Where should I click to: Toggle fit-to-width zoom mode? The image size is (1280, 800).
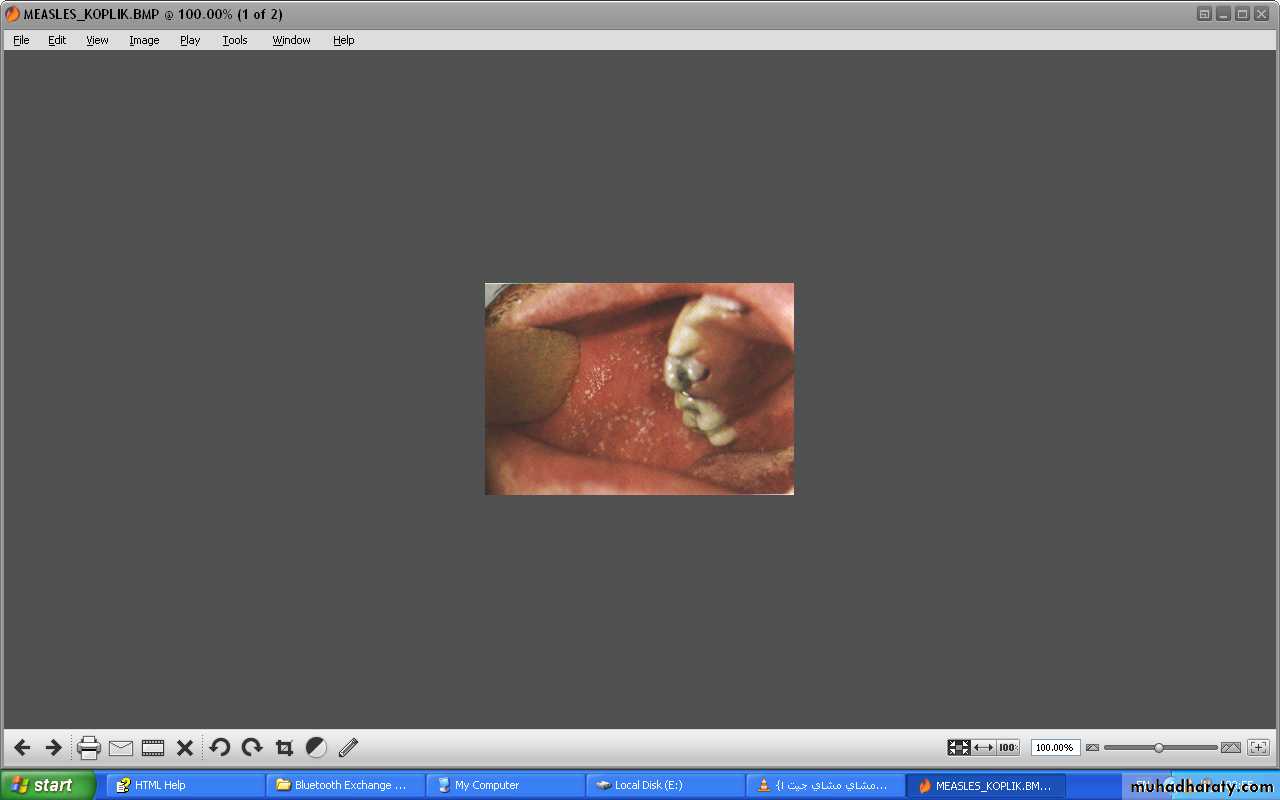pyautogui.click(x=983, y=747)
